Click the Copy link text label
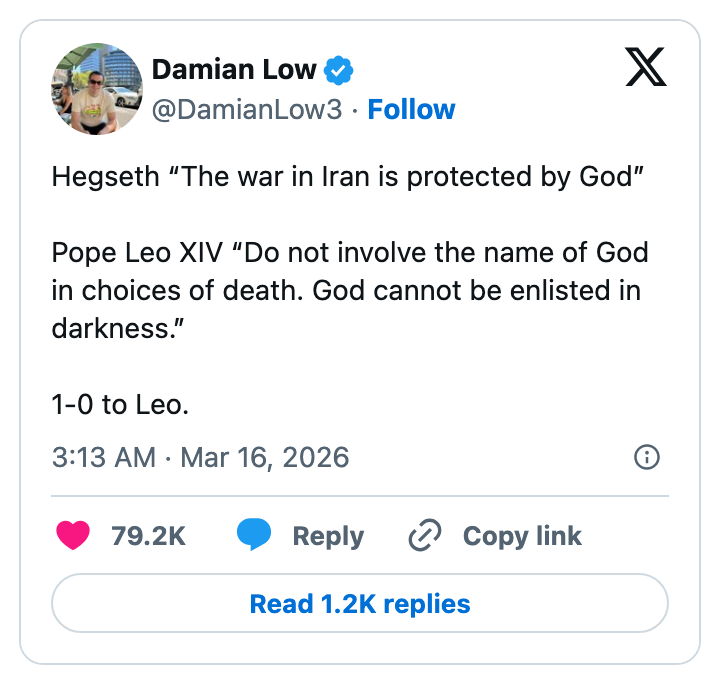The width and height of the screenshot is (726, 686). (522, 535)
